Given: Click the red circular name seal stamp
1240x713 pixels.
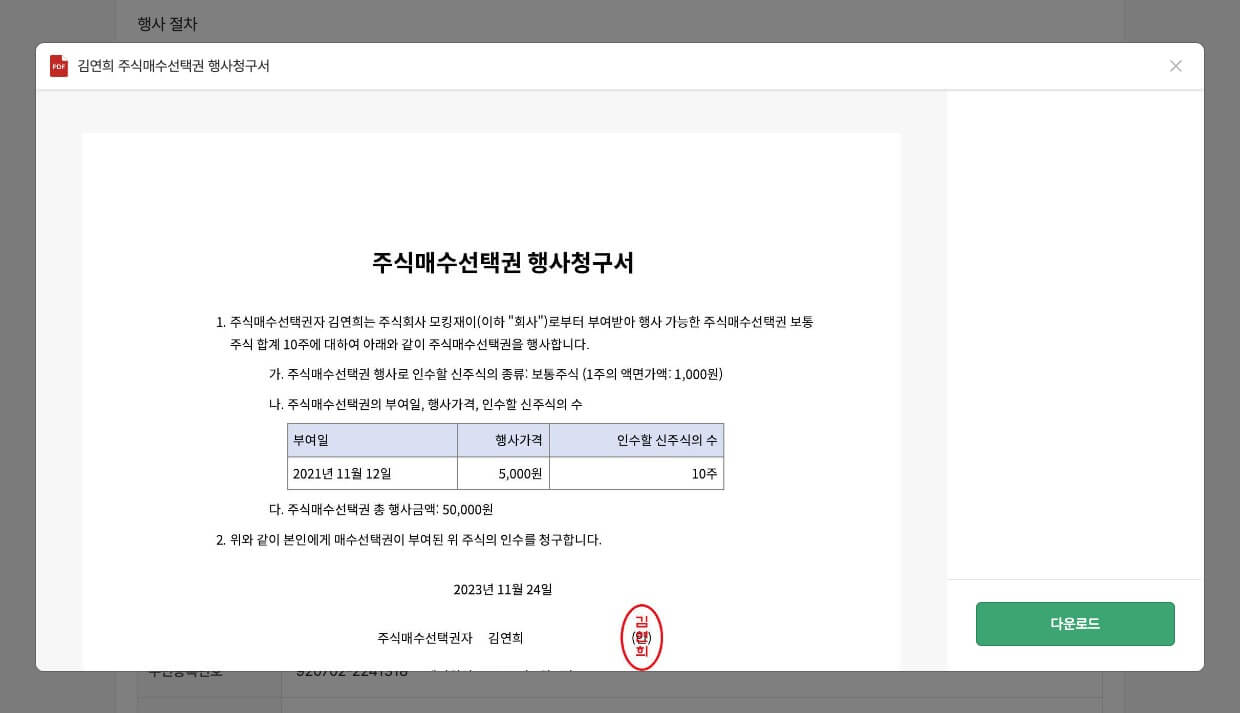Looking at the screenshot, I should click(642, 637).
